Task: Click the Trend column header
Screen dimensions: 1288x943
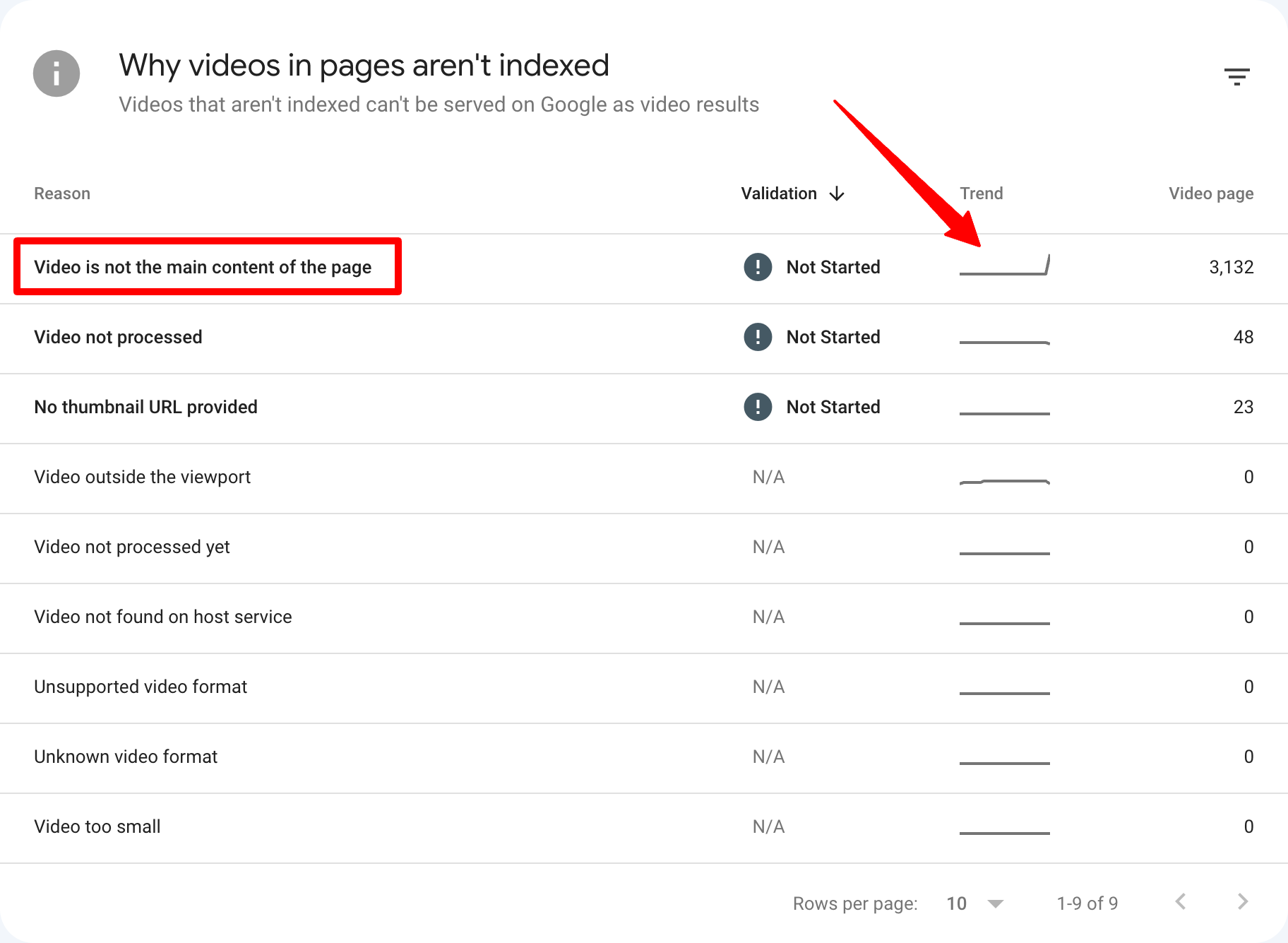Action: tap(981, 194)
